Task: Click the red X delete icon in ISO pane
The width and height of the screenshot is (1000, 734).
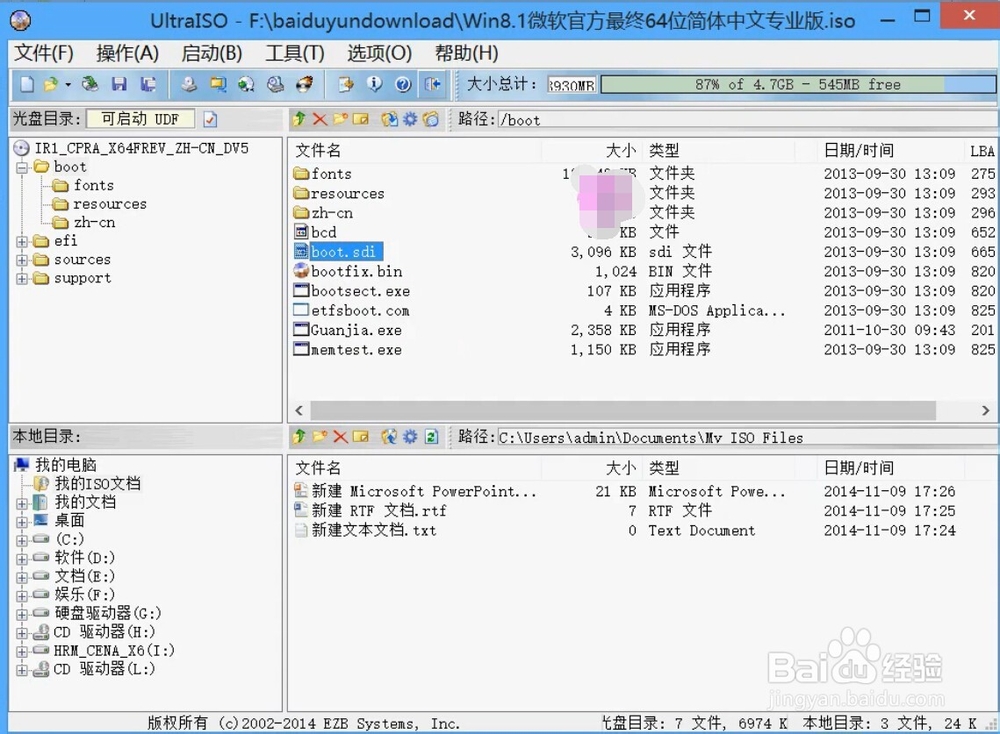Action: (x=320, y=119)
